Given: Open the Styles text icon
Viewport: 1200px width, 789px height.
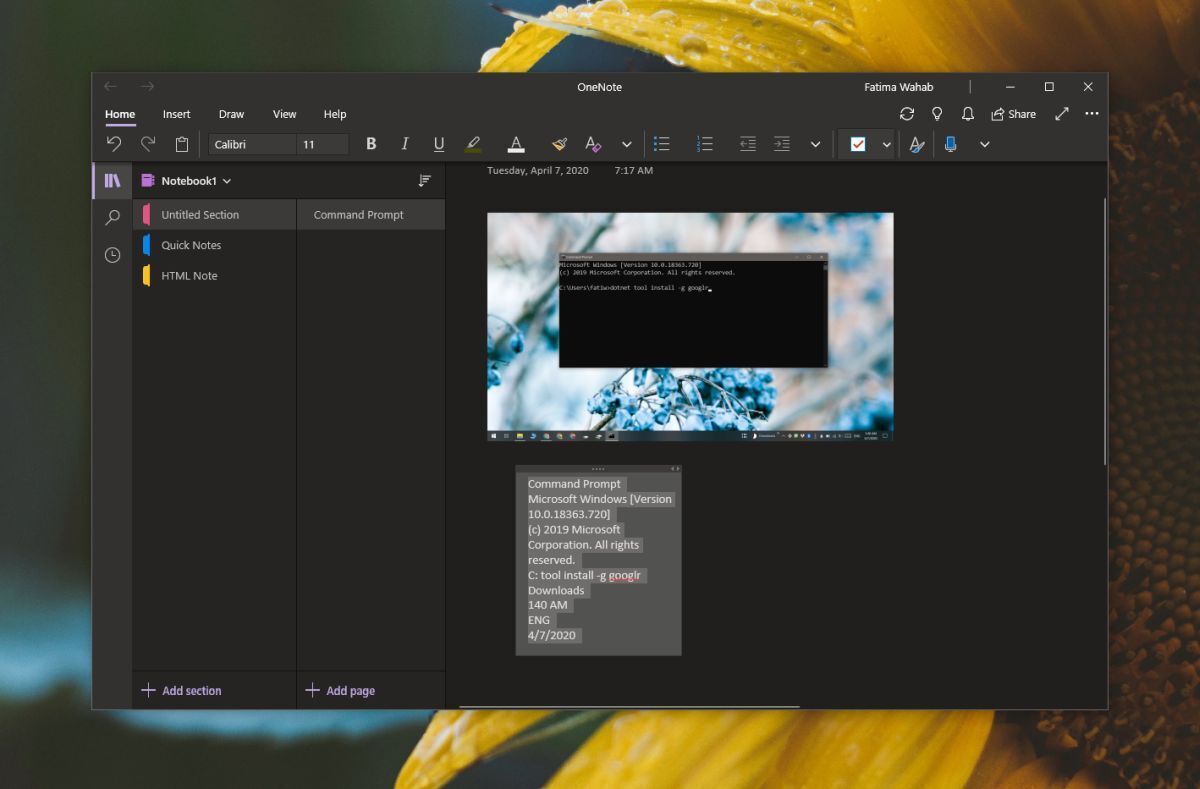Looking at the screenshot, I should (x=917, y=144).
